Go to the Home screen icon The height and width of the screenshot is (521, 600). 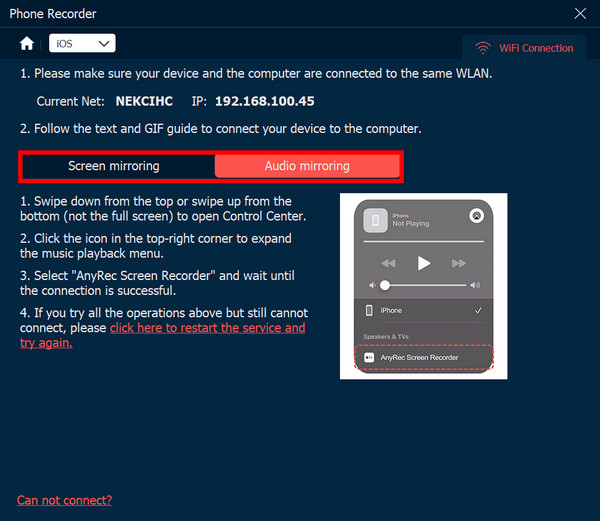[x=27, y=43]
